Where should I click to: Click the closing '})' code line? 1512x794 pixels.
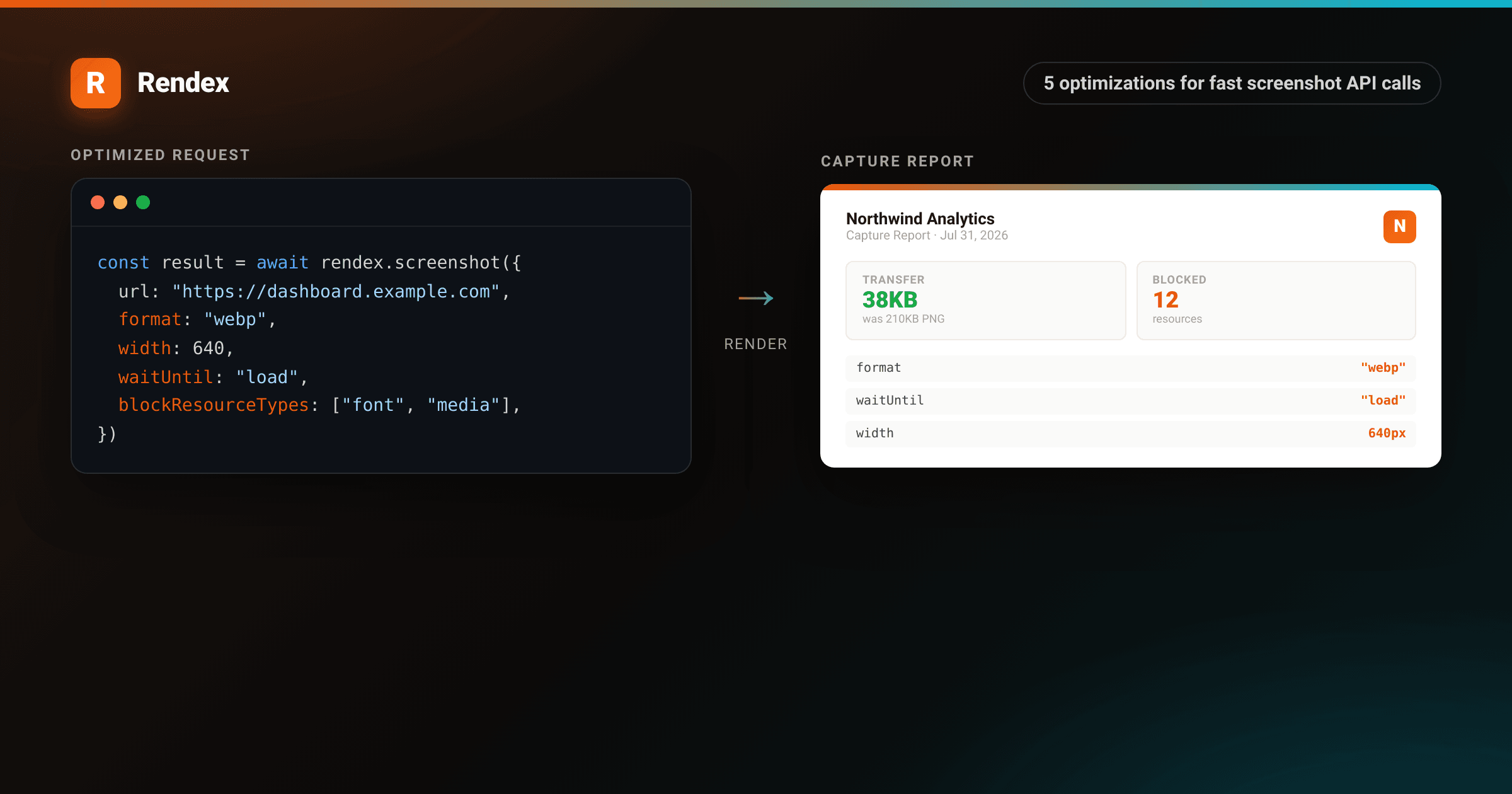pyautogui.click(x=107, y=434)
